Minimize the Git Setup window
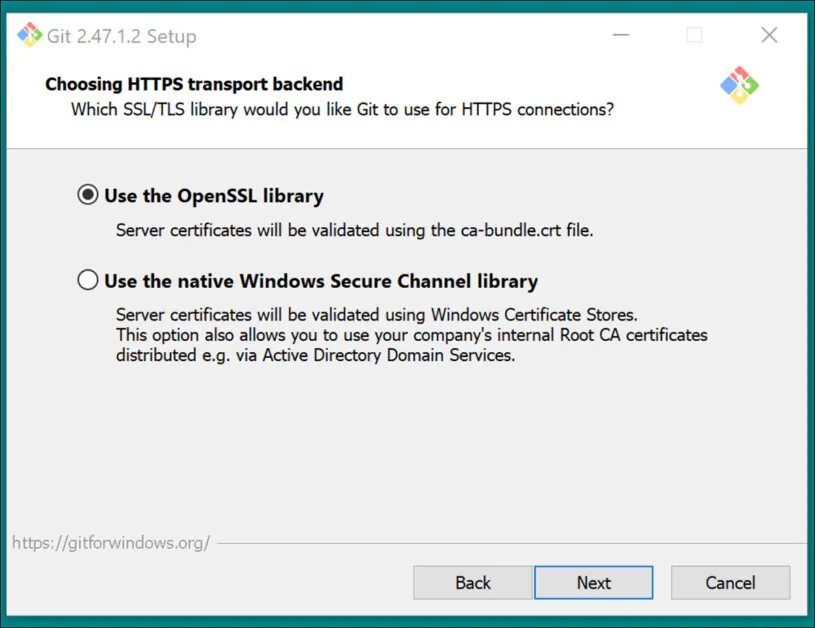Screen dimensions: 815x628 (x=620, y=36)
